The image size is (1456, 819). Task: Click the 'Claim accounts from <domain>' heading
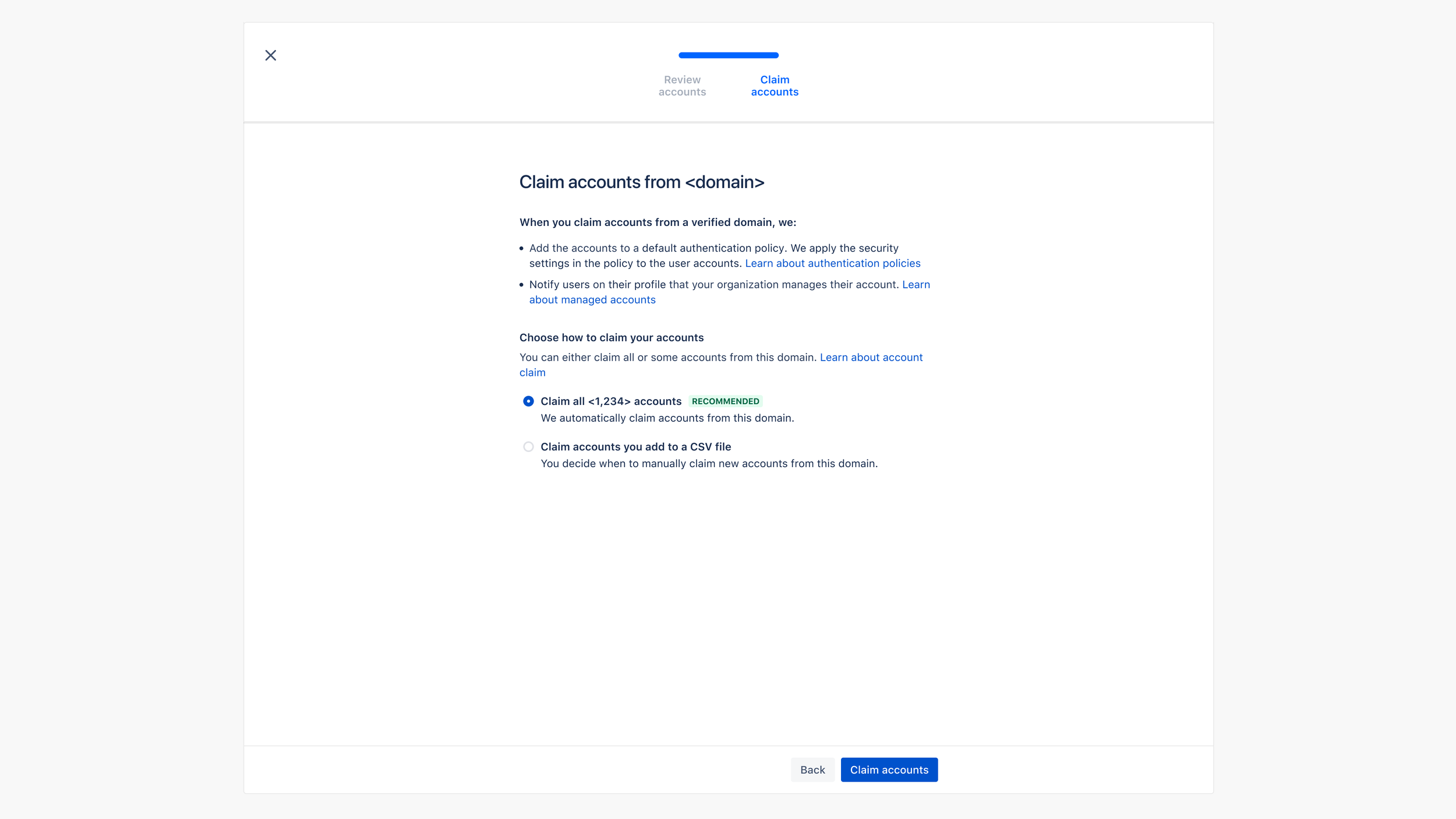tap(641, 182)
